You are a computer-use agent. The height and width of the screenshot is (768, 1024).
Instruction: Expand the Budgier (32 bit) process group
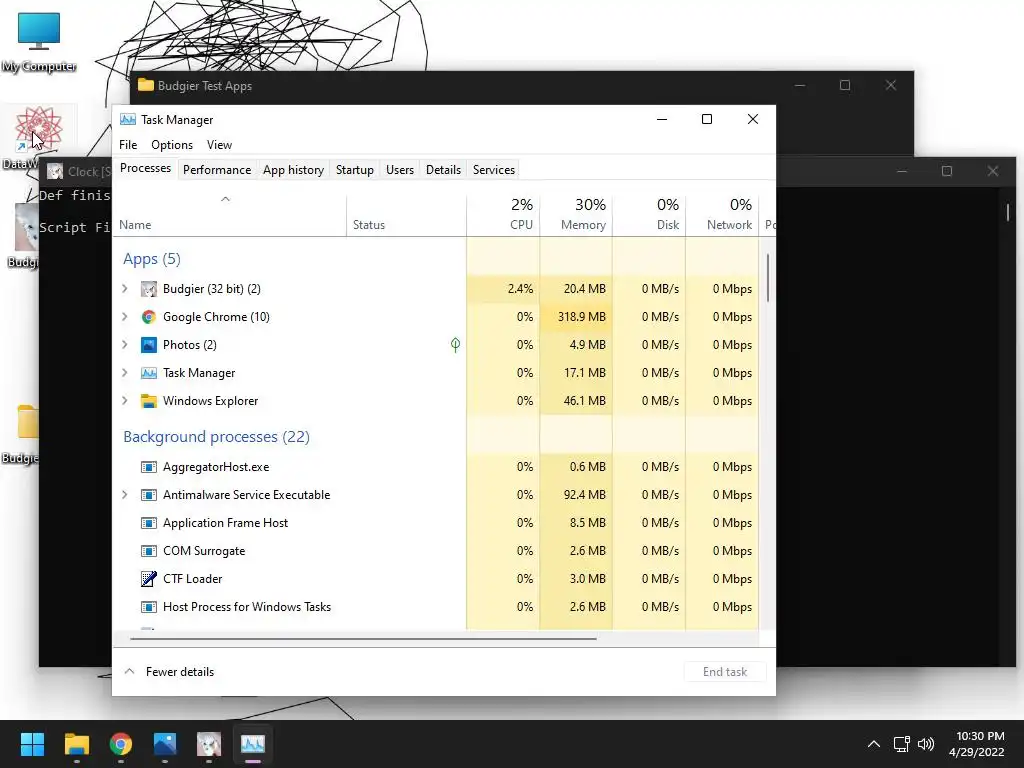(125, 289)
